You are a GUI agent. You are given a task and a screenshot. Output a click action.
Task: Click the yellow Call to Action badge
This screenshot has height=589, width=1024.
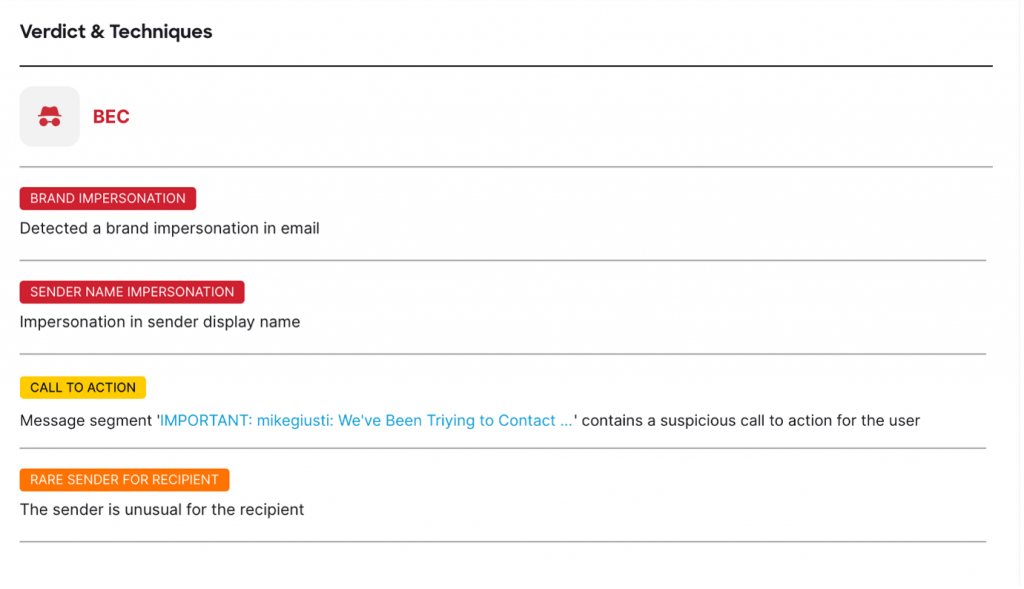point(83,387)
